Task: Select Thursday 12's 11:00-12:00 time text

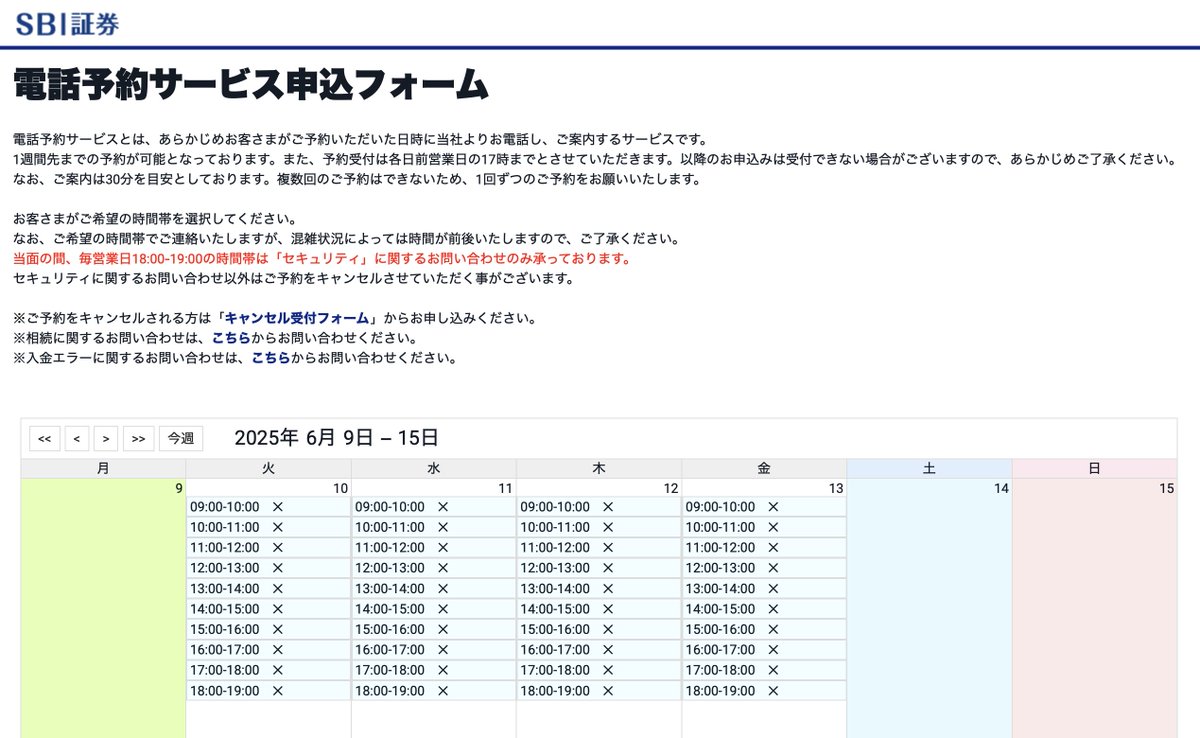Action: [555, 548]
